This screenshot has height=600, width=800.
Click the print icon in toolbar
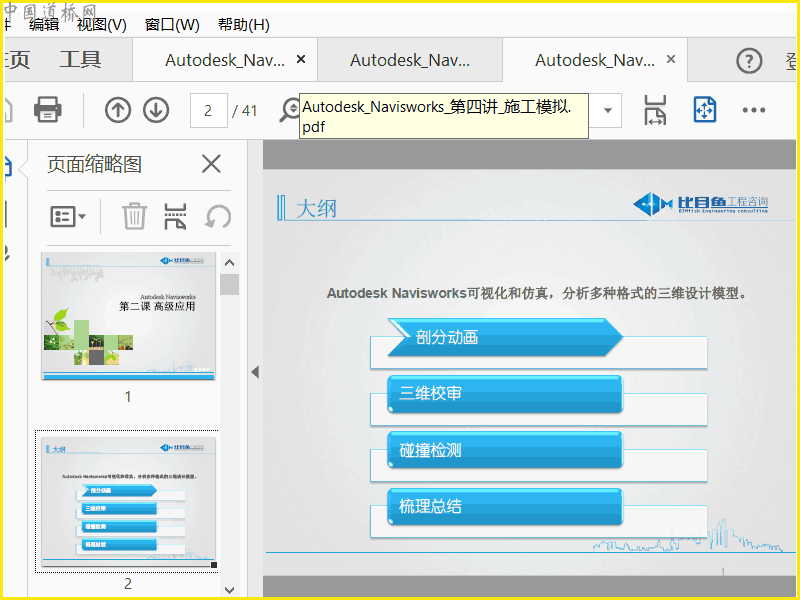[x=47, y=110]
